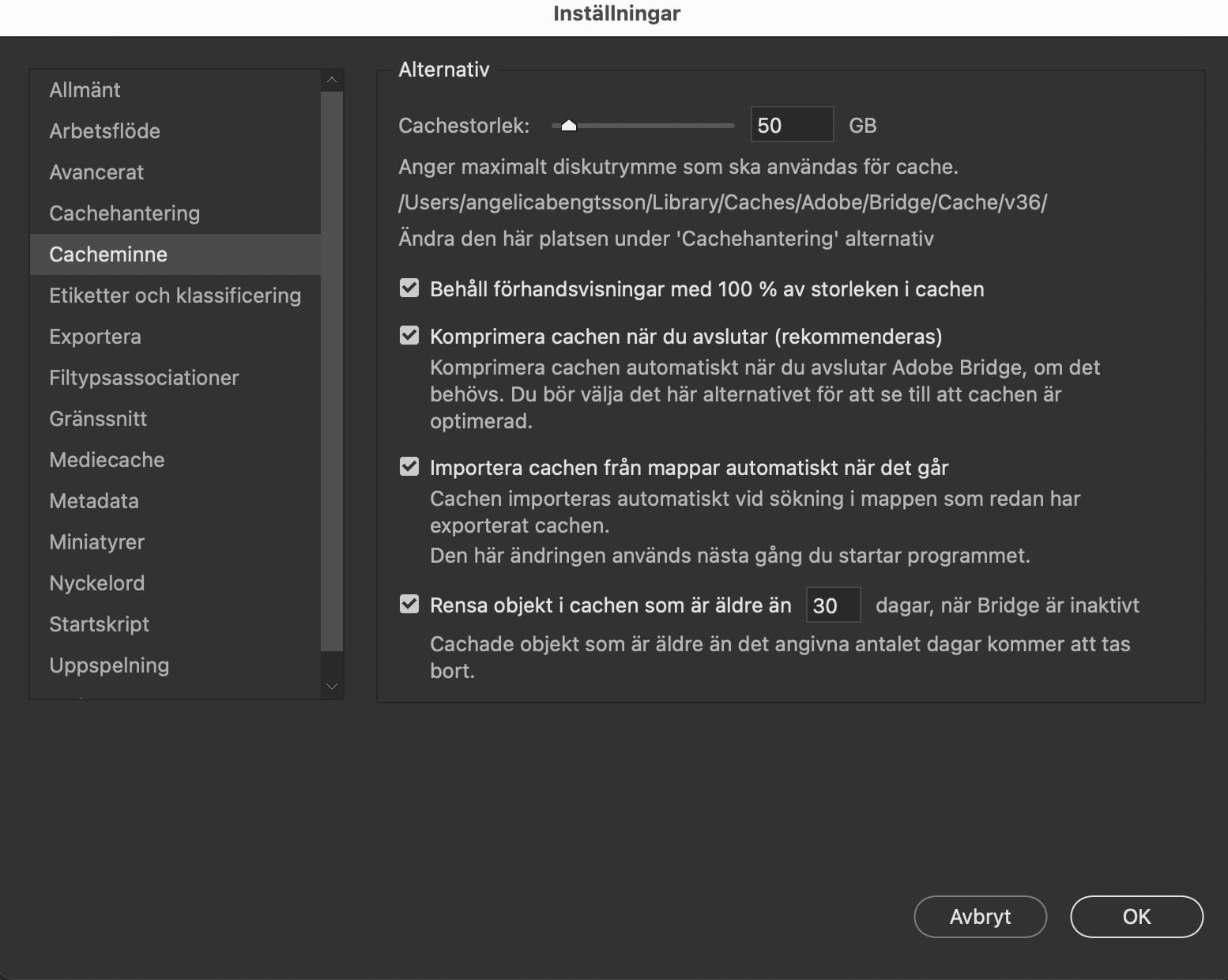Disable 'Importera cachen från mappar automatiskt'
Viewport: 1228px width, 980px height.
click(409, 467)
